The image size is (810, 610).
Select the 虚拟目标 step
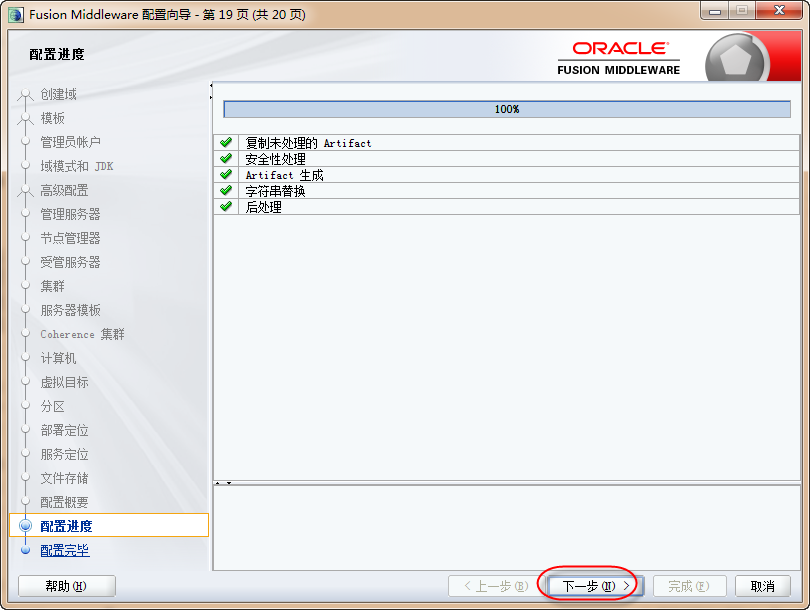[x=65, y=382]
